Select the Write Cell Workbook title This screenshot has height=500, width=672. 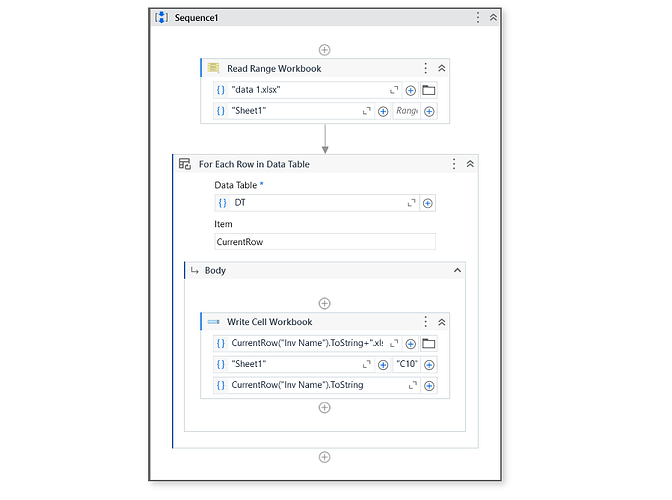[270, 322]
